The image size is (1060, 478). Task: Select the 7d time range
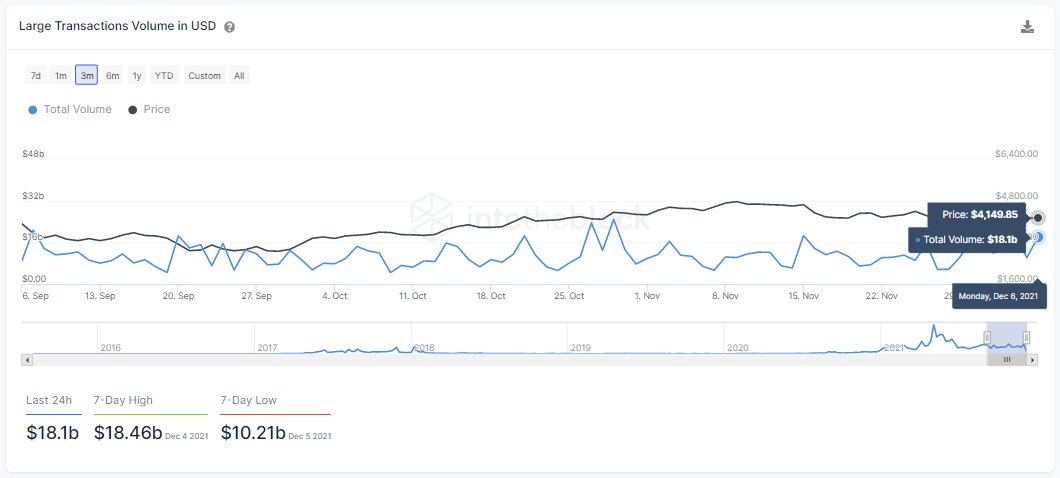point(36,76)
